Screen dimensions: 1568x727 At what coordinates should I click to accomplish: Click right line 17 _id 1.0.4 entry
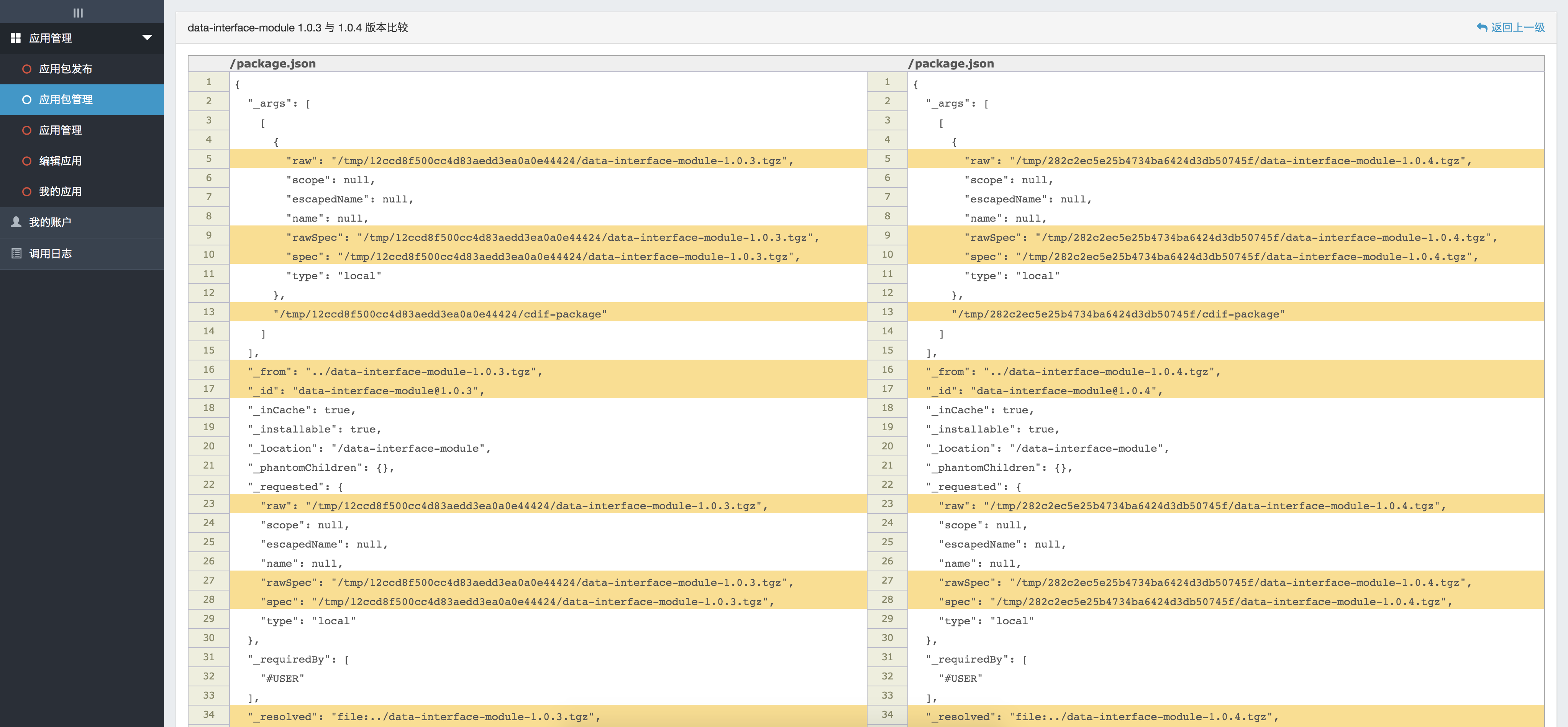coord(1044,391)
